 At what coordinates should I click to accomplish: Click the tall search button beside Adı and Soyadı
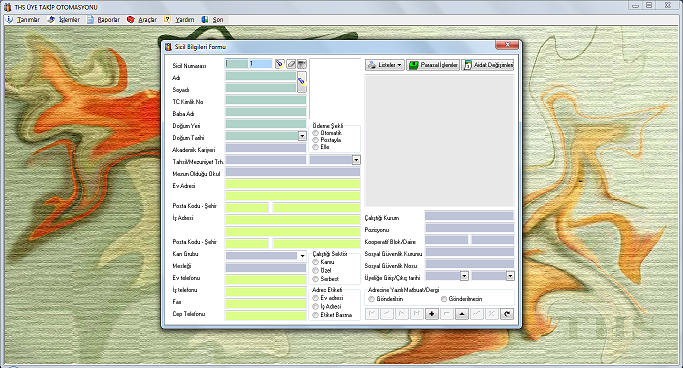pyautogui.click(x=301, y=82)
